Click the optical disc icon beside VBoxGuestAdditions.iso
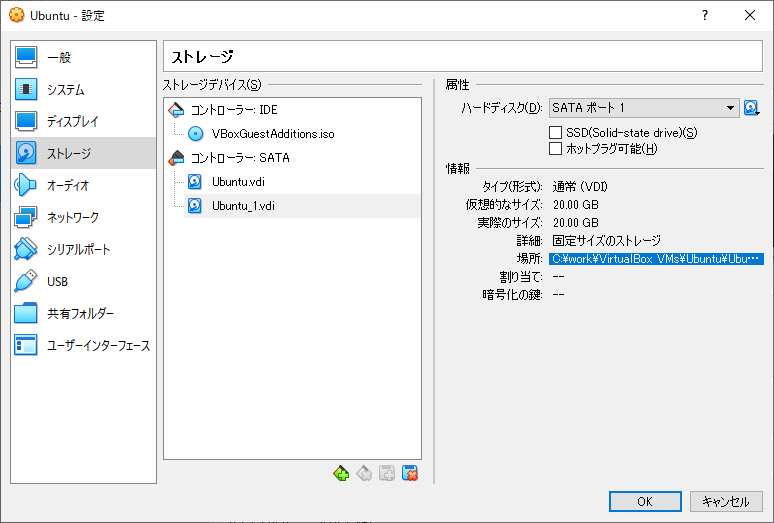Viewport: 774px width, 523px height. click(195, 134)
